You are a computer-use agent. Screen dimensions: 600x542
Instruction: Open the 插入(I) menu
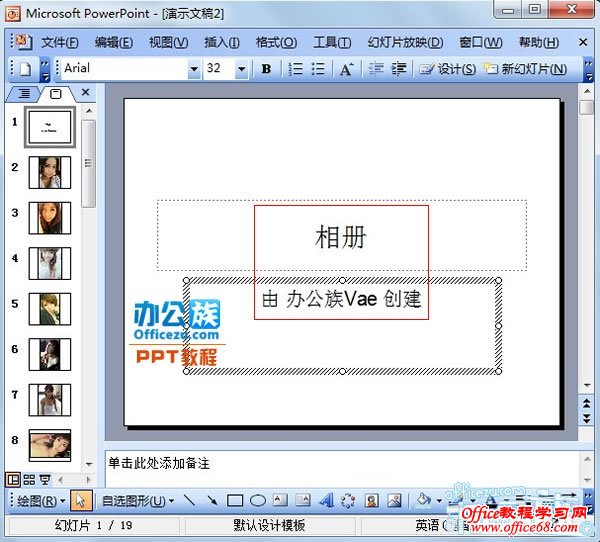[222, 42]
